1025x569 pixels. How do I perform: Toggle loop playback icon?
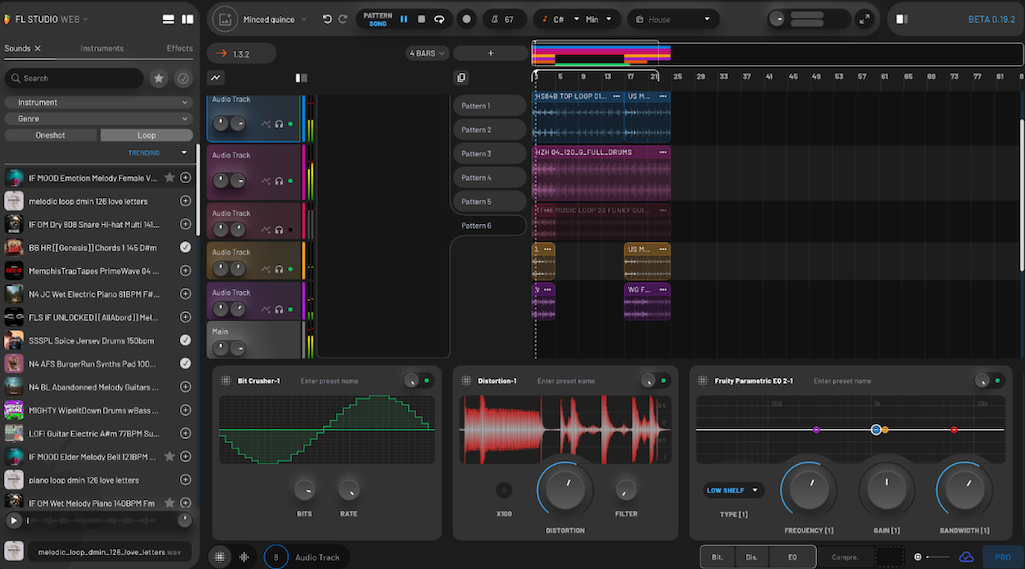point(439,19)
